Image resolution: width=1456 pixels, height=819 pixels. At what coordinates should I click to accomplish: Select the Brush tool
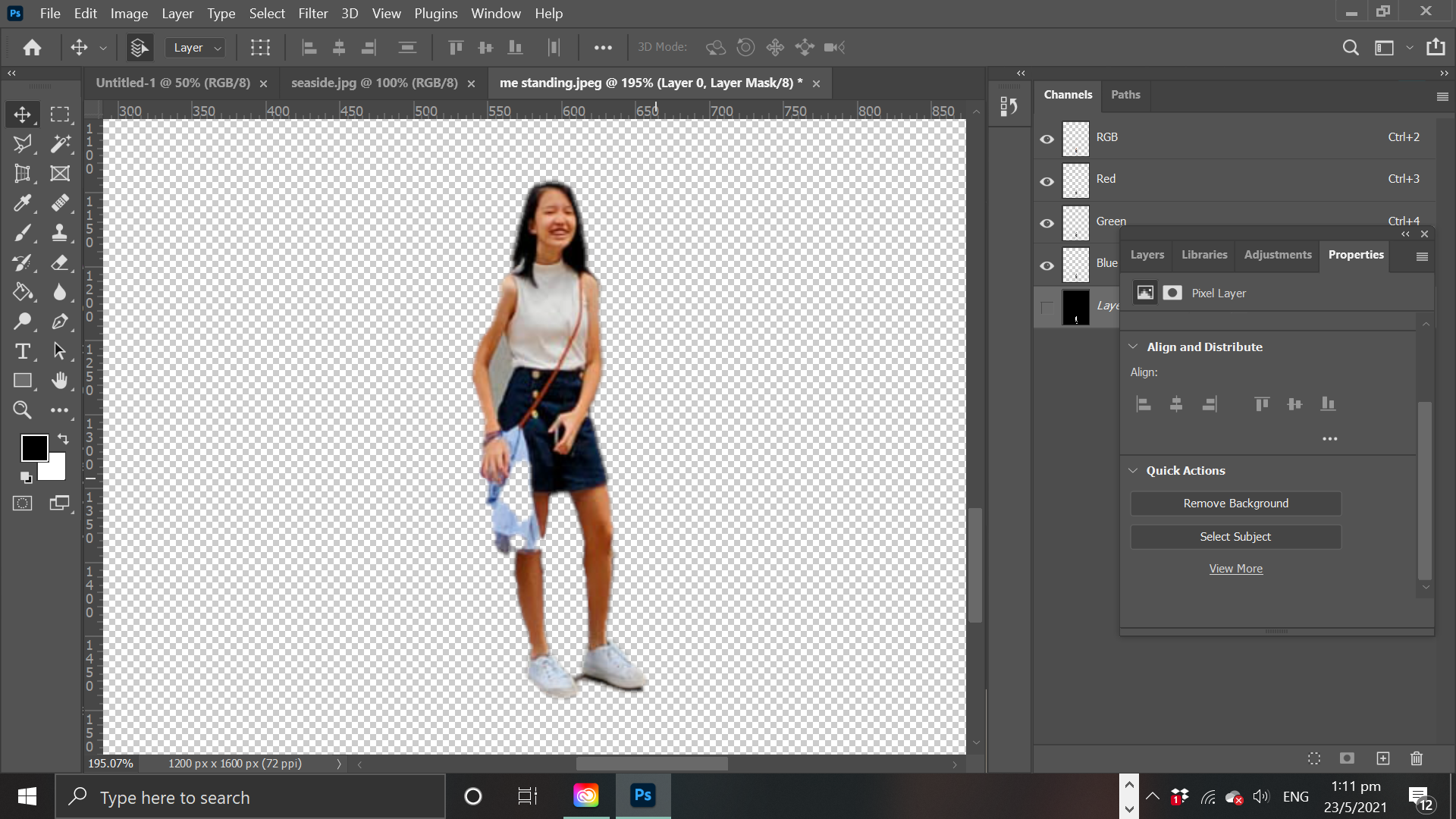point(22,233)
